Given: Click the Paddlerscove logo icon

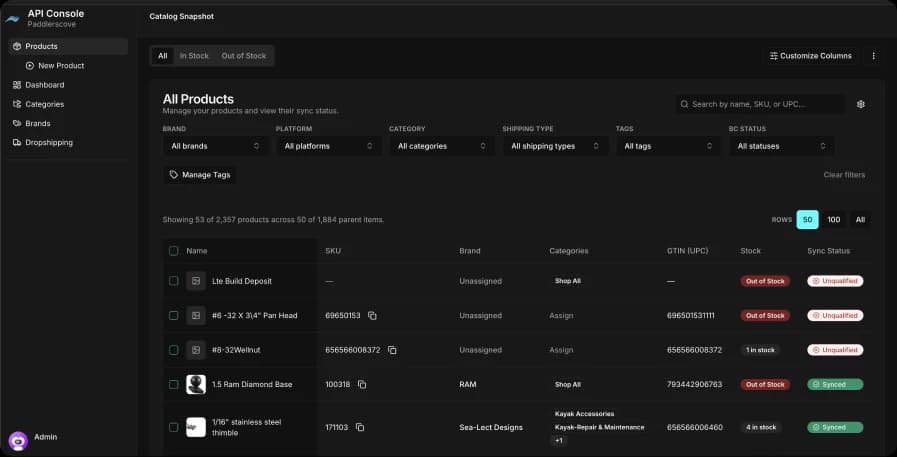Looking at the screenshot, I should [13, 18].
